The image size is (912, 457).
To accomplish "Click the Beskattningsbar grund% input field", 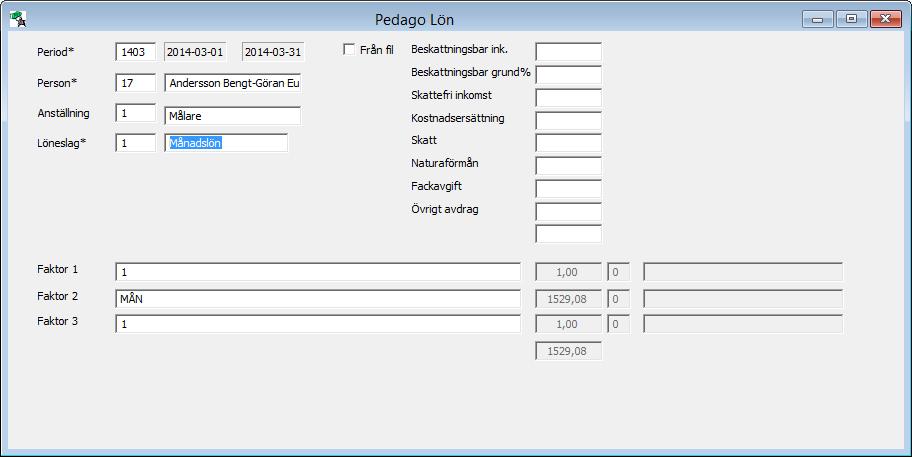I will [568, 74].
